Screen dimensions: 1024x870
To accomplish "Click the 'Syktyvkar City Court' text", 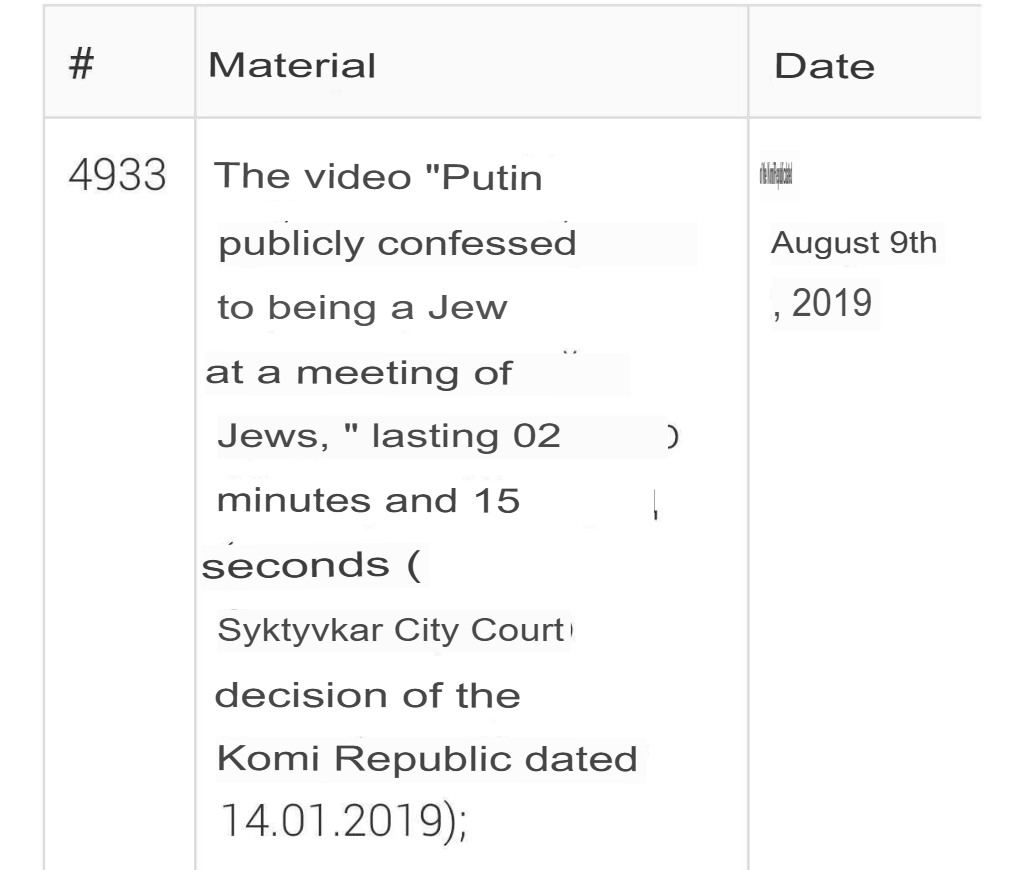I will (391, 630).
